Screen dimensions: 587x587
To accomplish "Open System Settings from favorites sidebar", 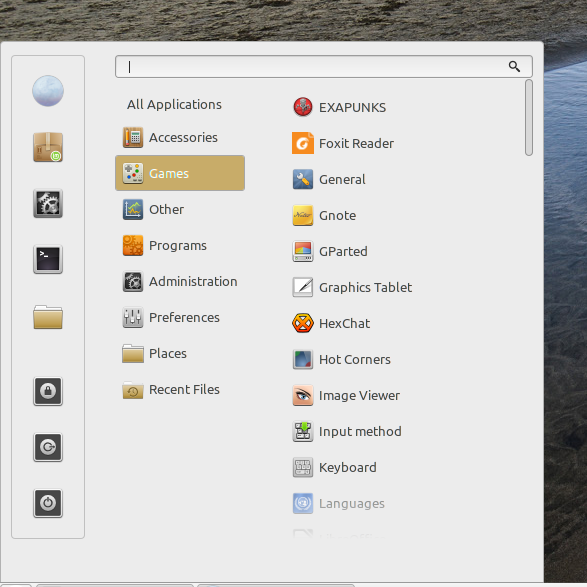I will tap(48, 203).
